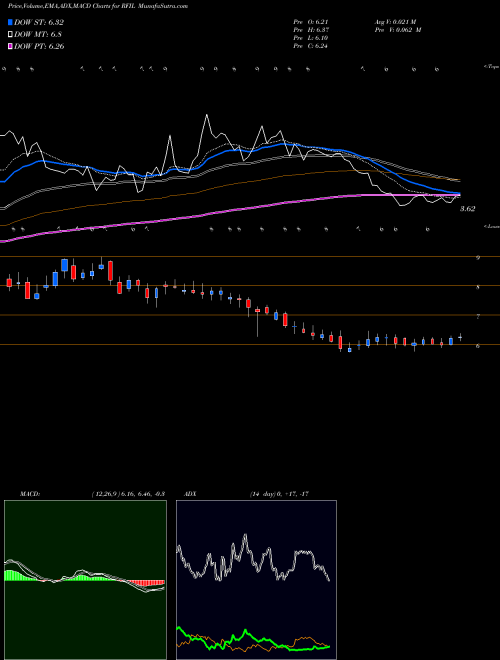Select the 'DOW PT: 6.26' legend text
Image resolution: width=500 pixels, height=660 pixels.
tap(39, 46)
